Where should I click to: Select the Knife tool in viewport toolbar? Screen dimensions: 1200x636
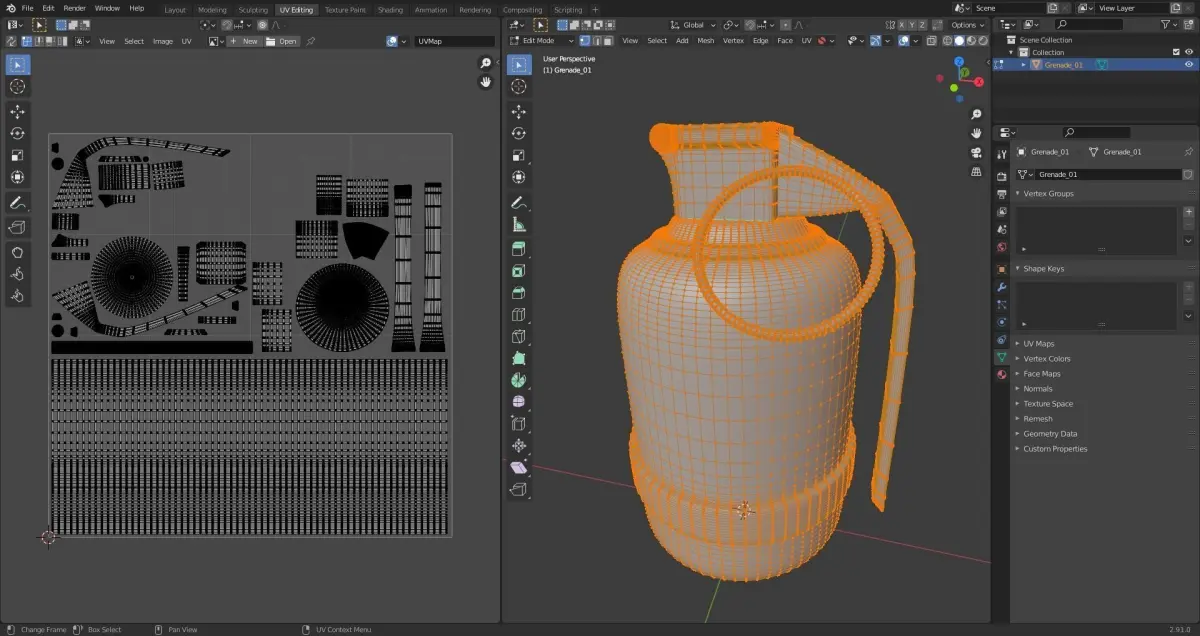pyautogui.click(x=519, y=337)
